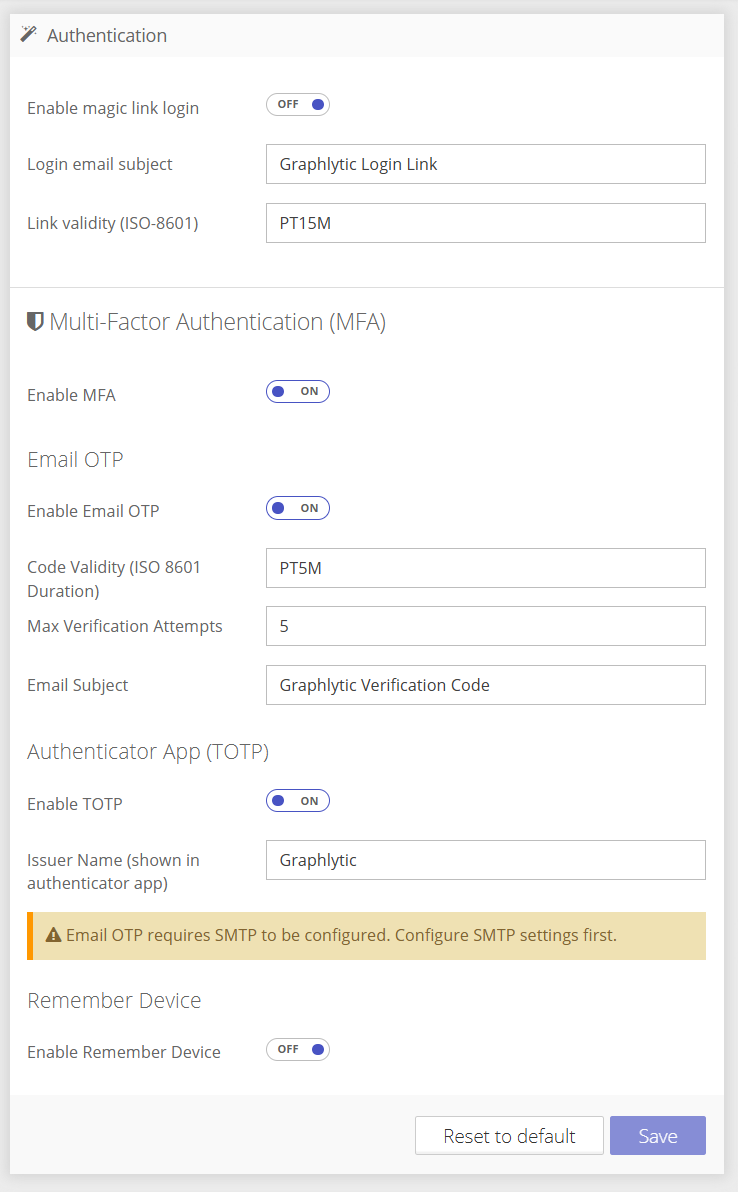Switch off the Enable TOTP toggle
The height and width of the screenshot is (1192, 738).
click(298, 801)
